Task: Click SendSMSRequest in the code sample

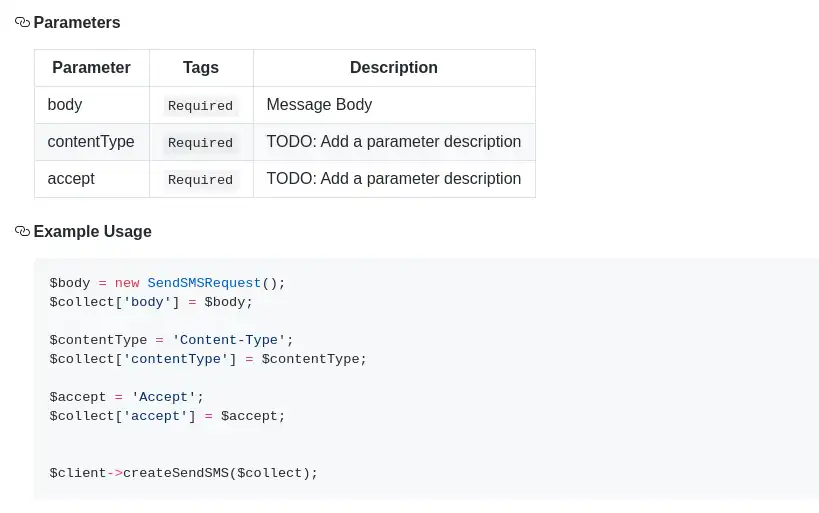Action: point(204,283)
